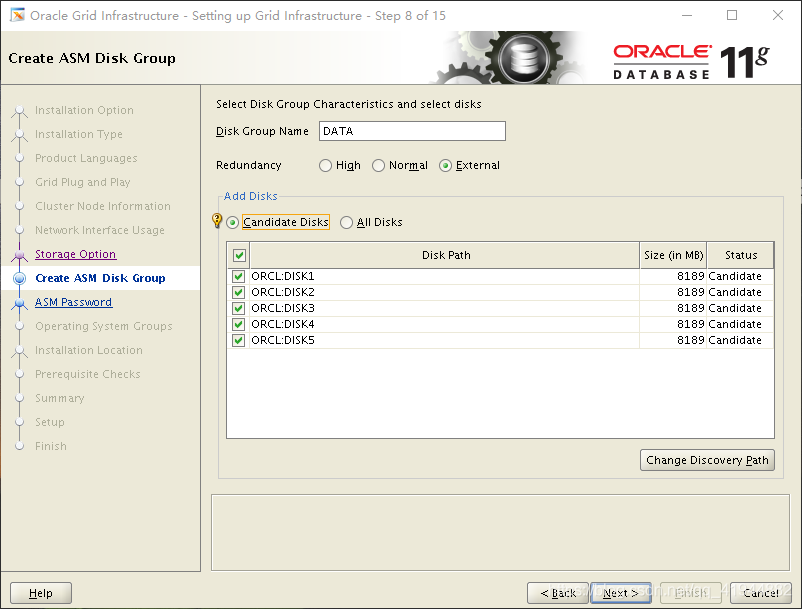Viewport: 802px width, 609px height.
Task: Click the Summary step label
Action: (x=60, y=398)
